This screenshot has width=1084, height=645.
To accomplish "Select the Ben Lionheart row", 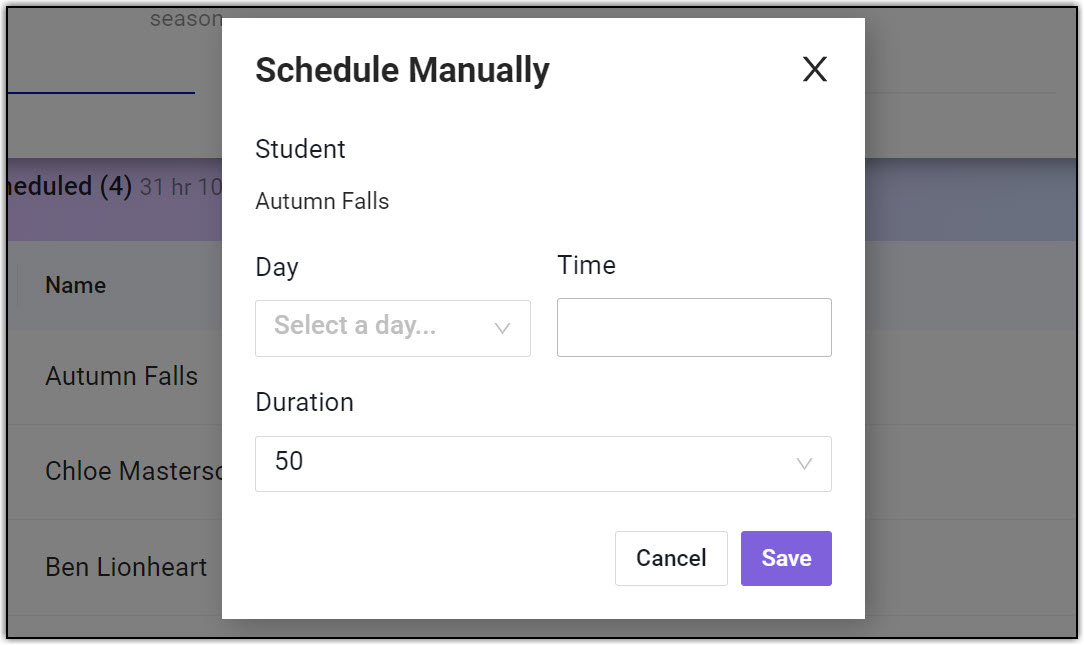I will click(126, 567).
